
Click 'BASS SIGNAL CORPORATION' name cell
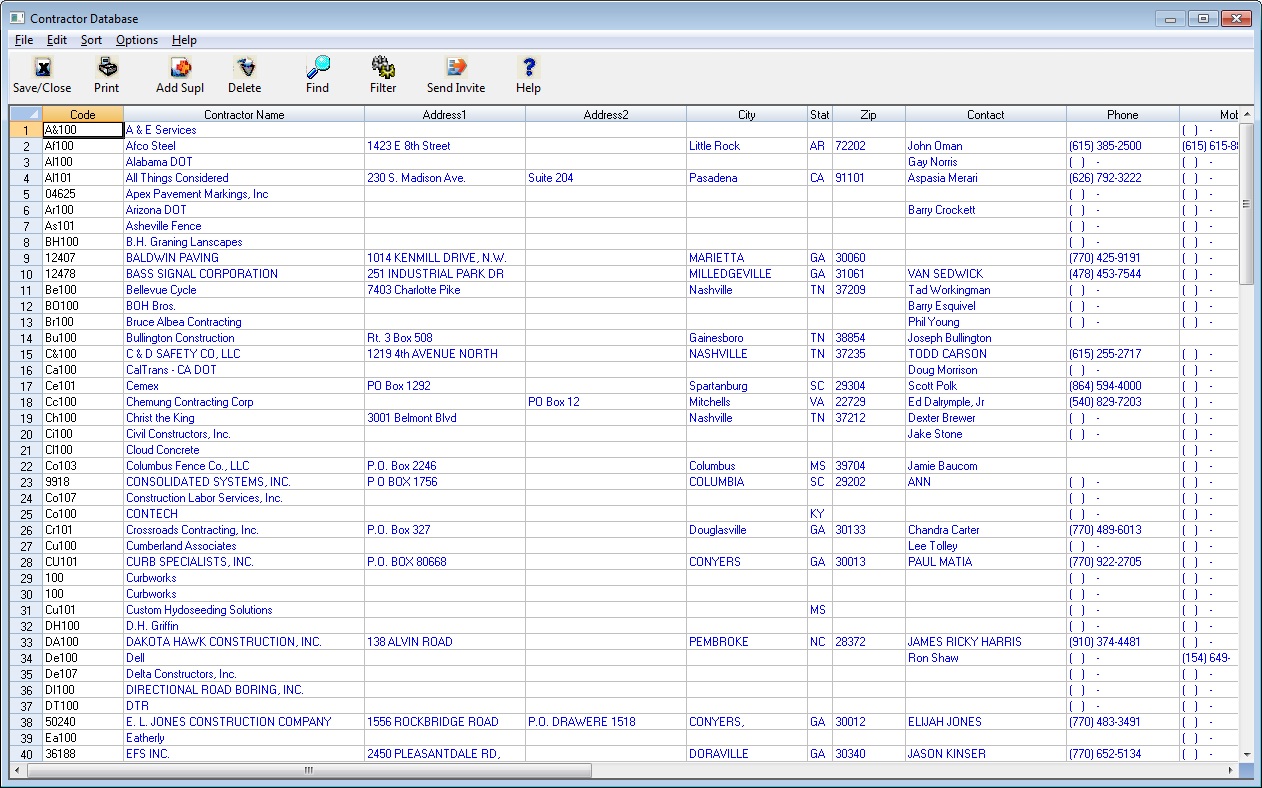[x=244, y=274]
